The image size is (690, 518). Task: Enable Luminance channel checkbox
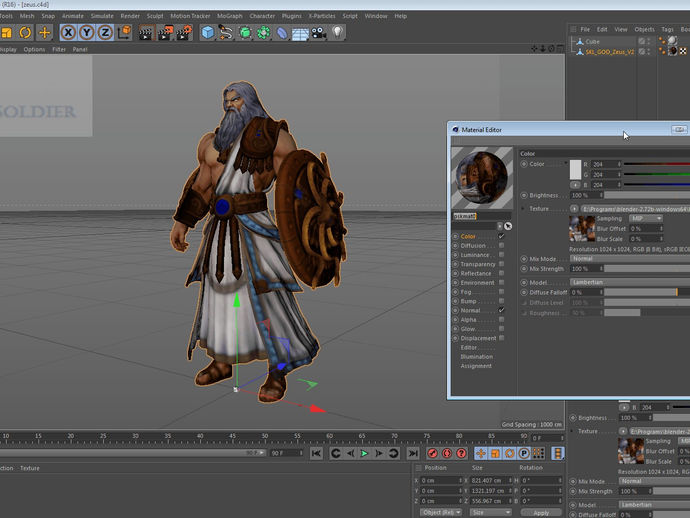(501, 255)
